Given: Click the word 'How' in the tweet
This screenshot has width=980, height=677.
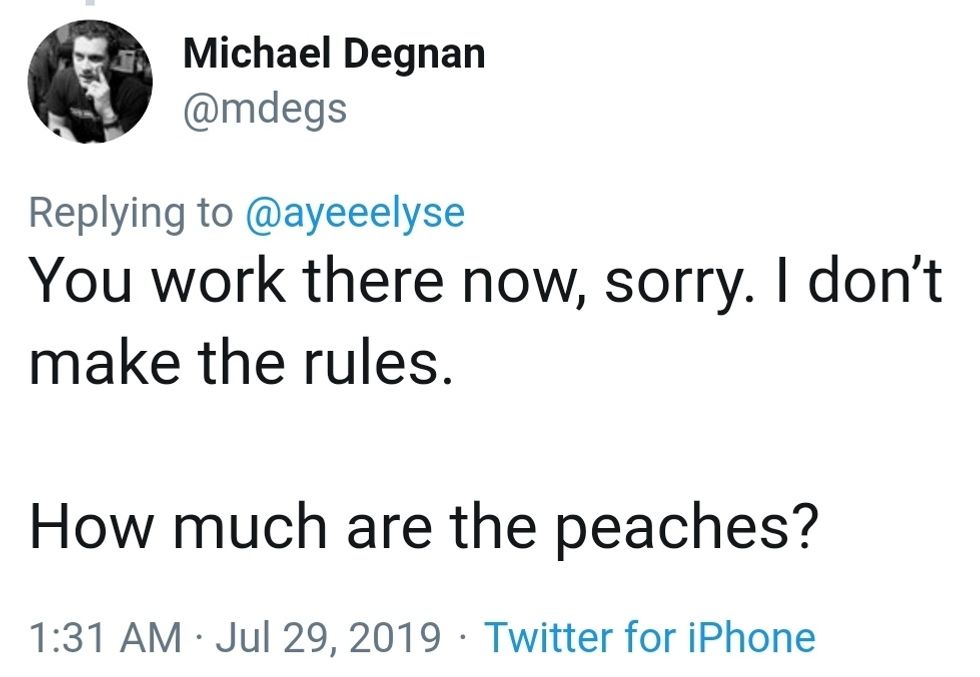Looking at the screenshot, I should click(88, 527).
